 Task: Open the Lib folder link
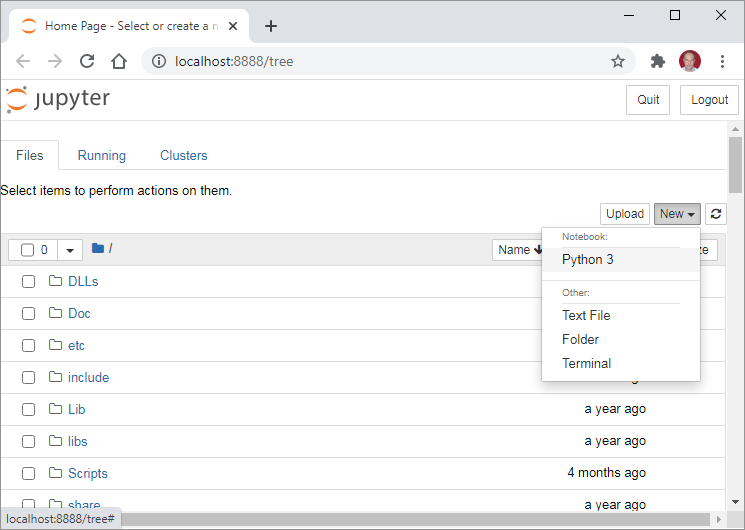pyautogui.click(x=76, y=409)
